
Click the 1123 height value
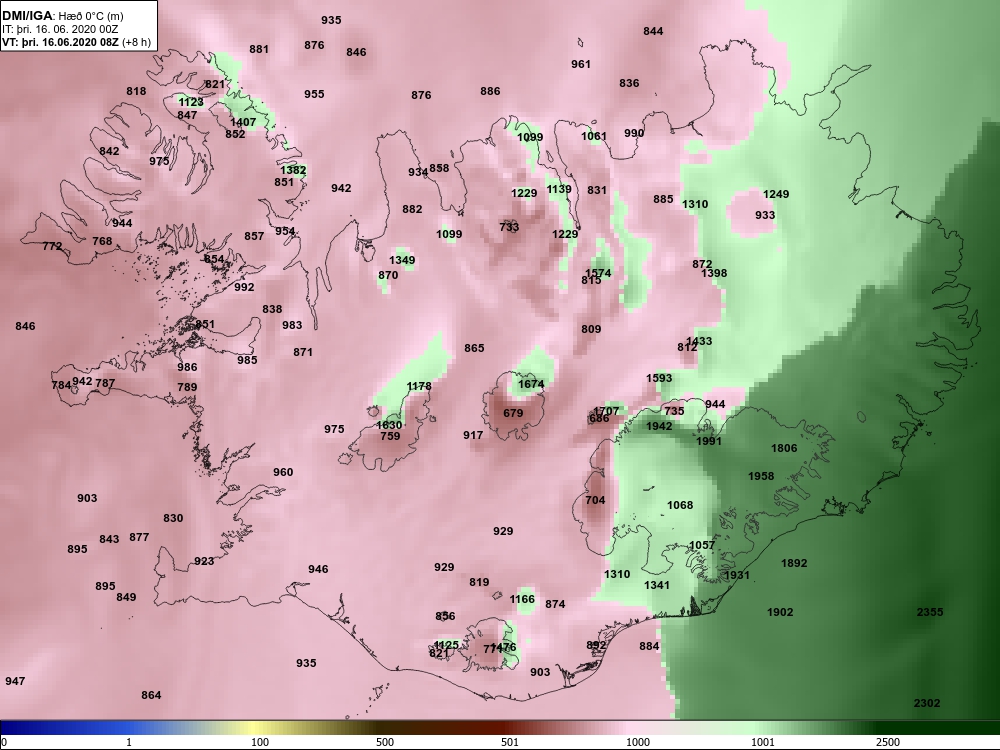pyautogui.click(x=191, y=102)
